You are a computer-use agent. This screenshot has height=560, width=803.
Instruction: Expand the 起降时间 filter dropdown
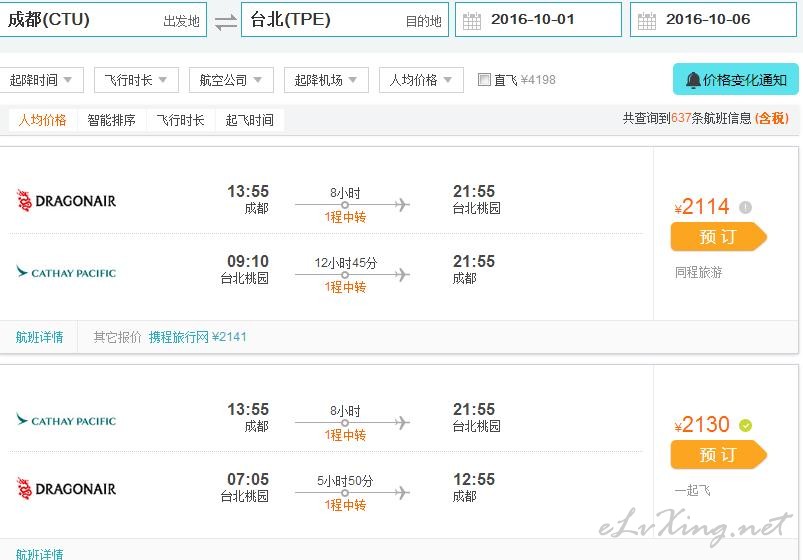coord(40,80)
